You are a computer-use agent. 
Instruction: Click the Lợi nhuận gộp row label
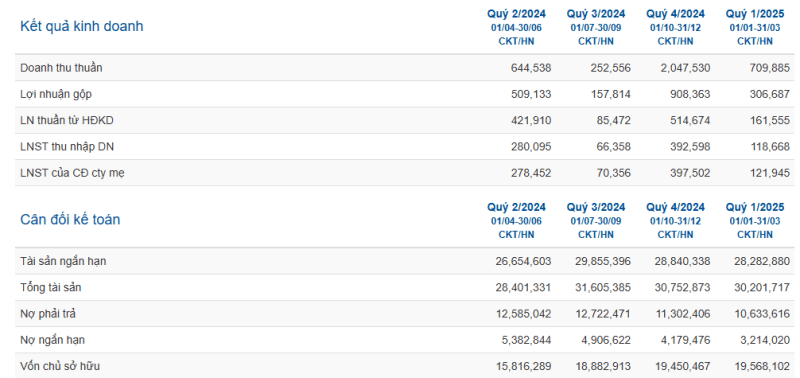56,94
